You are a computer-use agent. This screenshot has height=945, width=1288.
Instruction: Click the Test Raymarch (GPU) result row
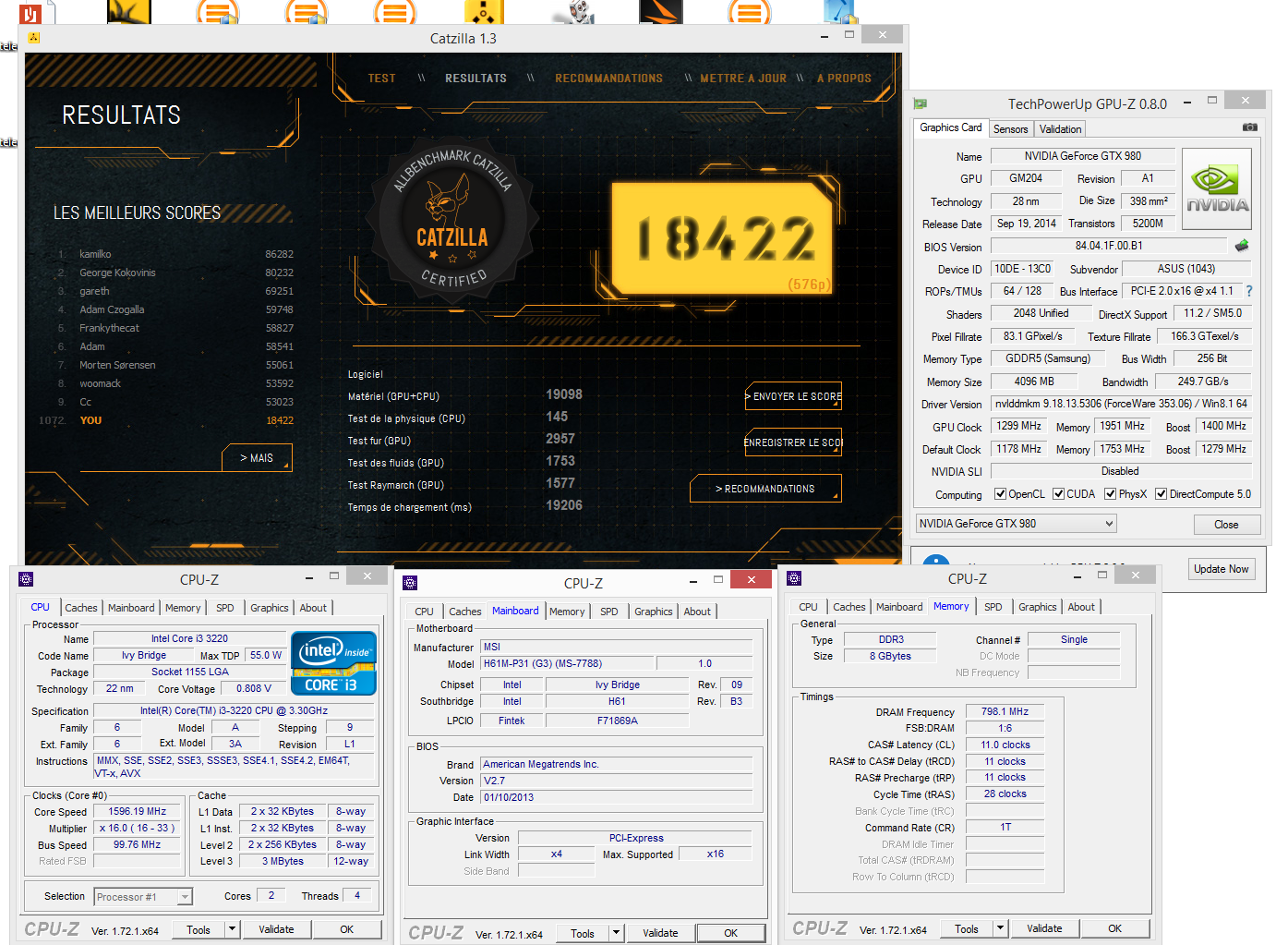pos(465,484)
